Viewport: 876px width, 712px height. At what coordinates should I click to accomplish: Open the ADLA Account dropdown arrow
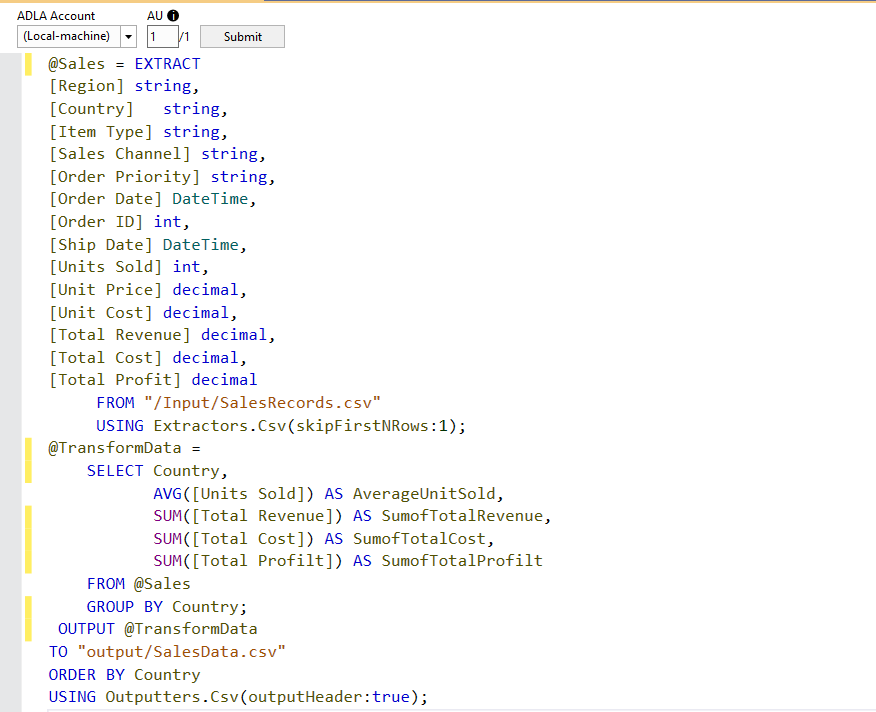pos(128,37)
